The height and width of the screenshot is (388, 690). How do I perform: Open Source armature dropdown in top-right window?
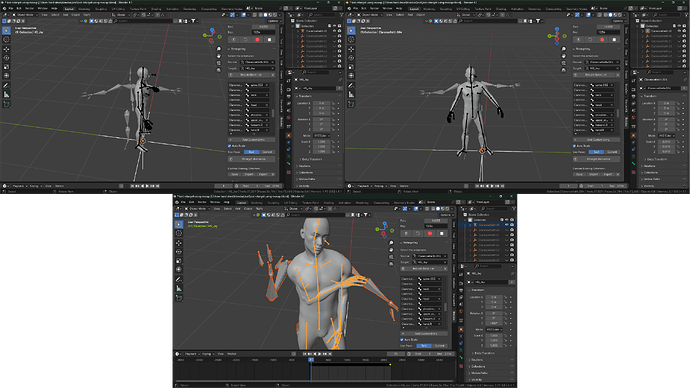[x=603, y=62]
